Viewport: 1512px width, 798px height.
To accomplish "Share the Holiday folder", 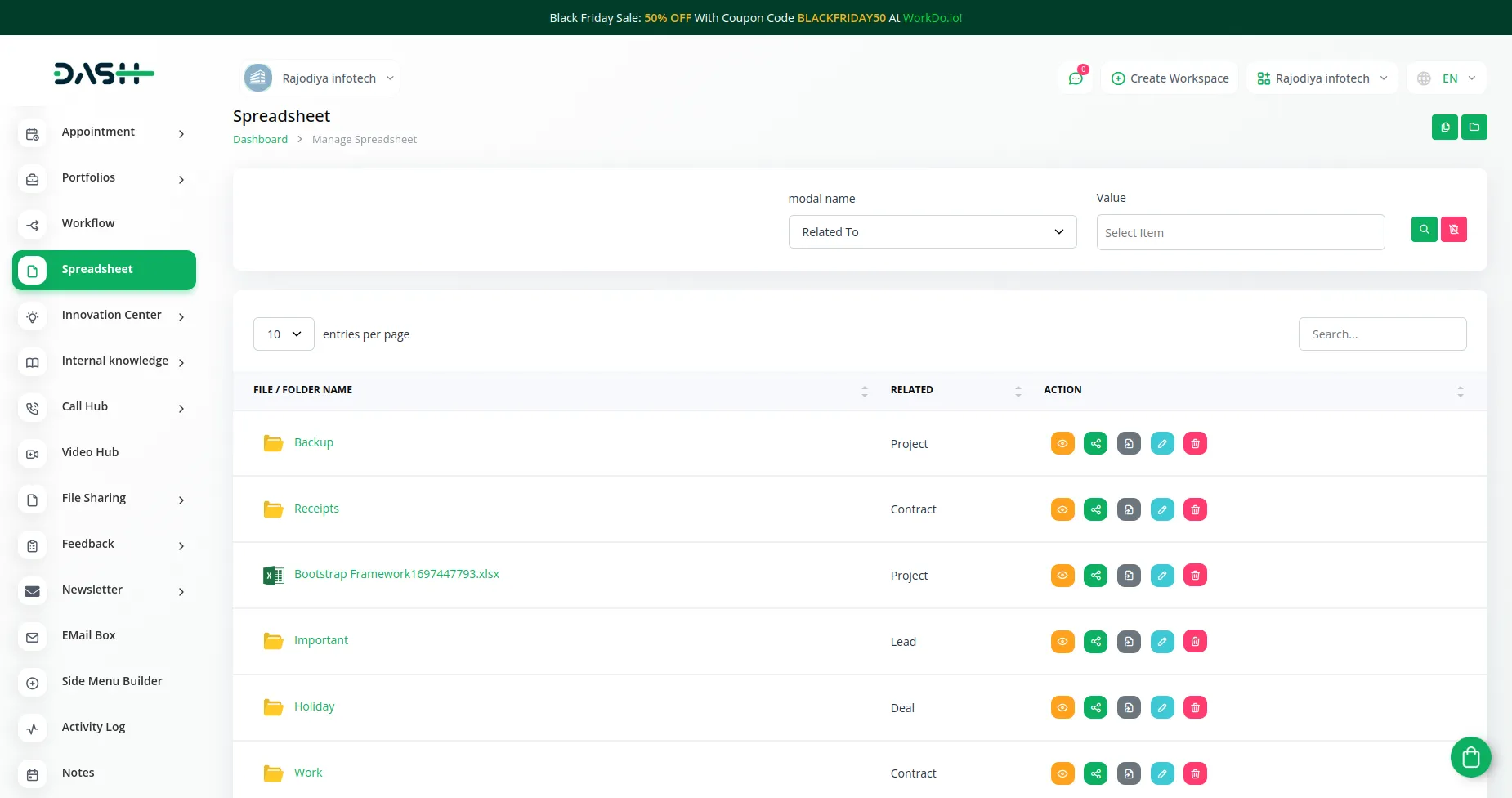I will pyautogui.click(x=1096, y=708).
